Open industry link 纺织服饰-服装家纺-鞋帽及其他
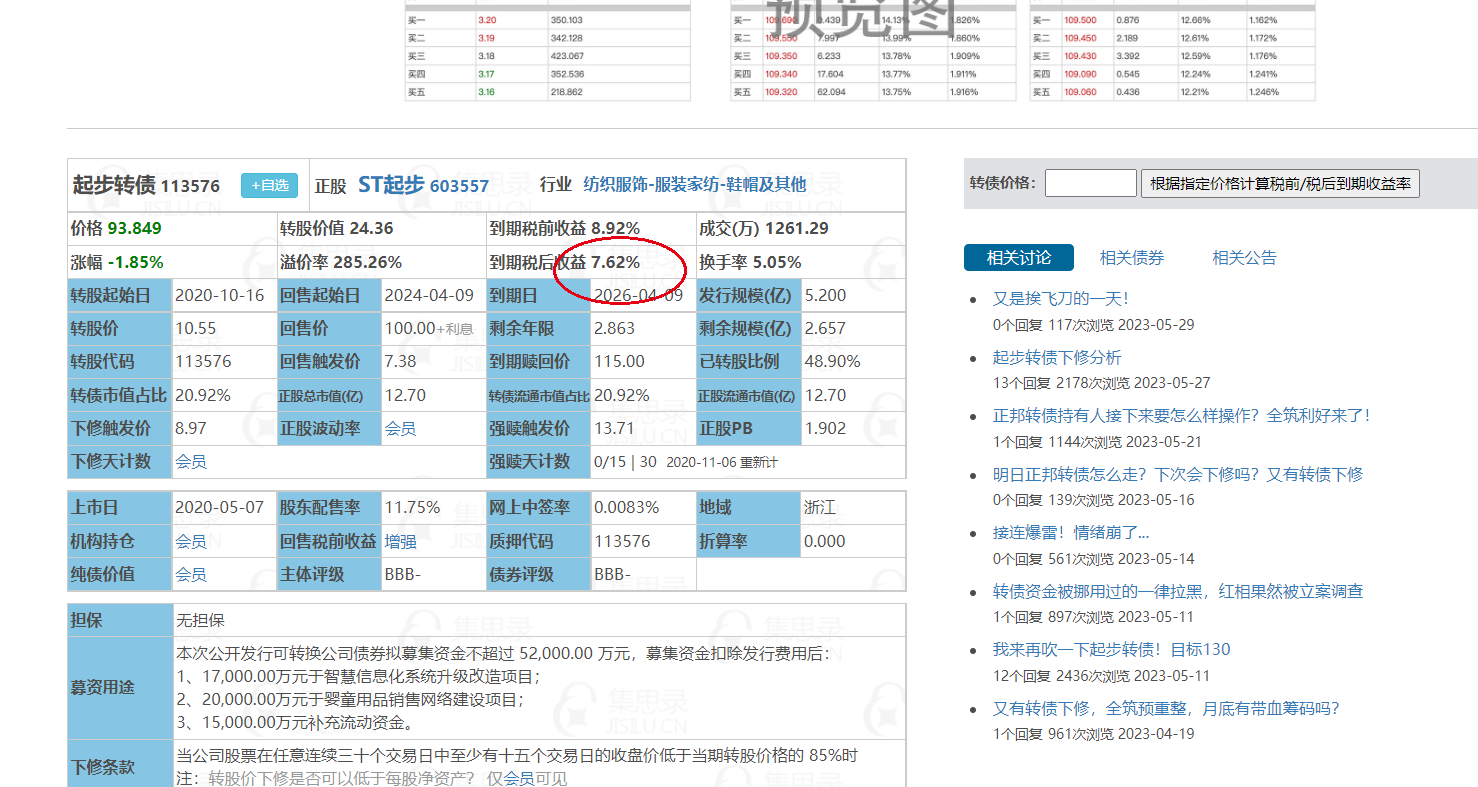This screenshot has width=1478, height=787. tap(694, 184)
